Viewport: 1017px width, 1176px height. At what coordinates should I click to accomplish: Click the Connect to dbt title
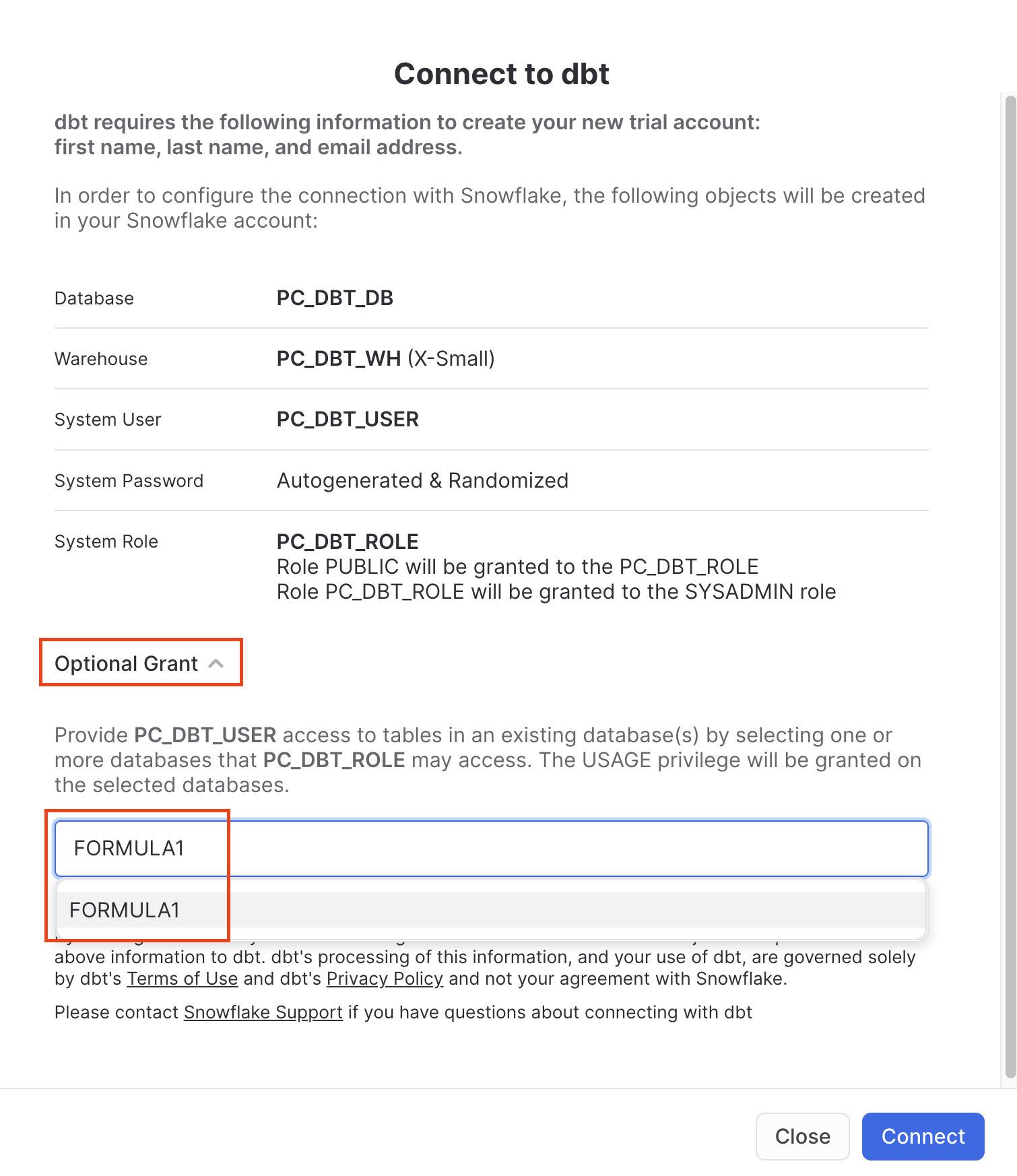point(502,73)
